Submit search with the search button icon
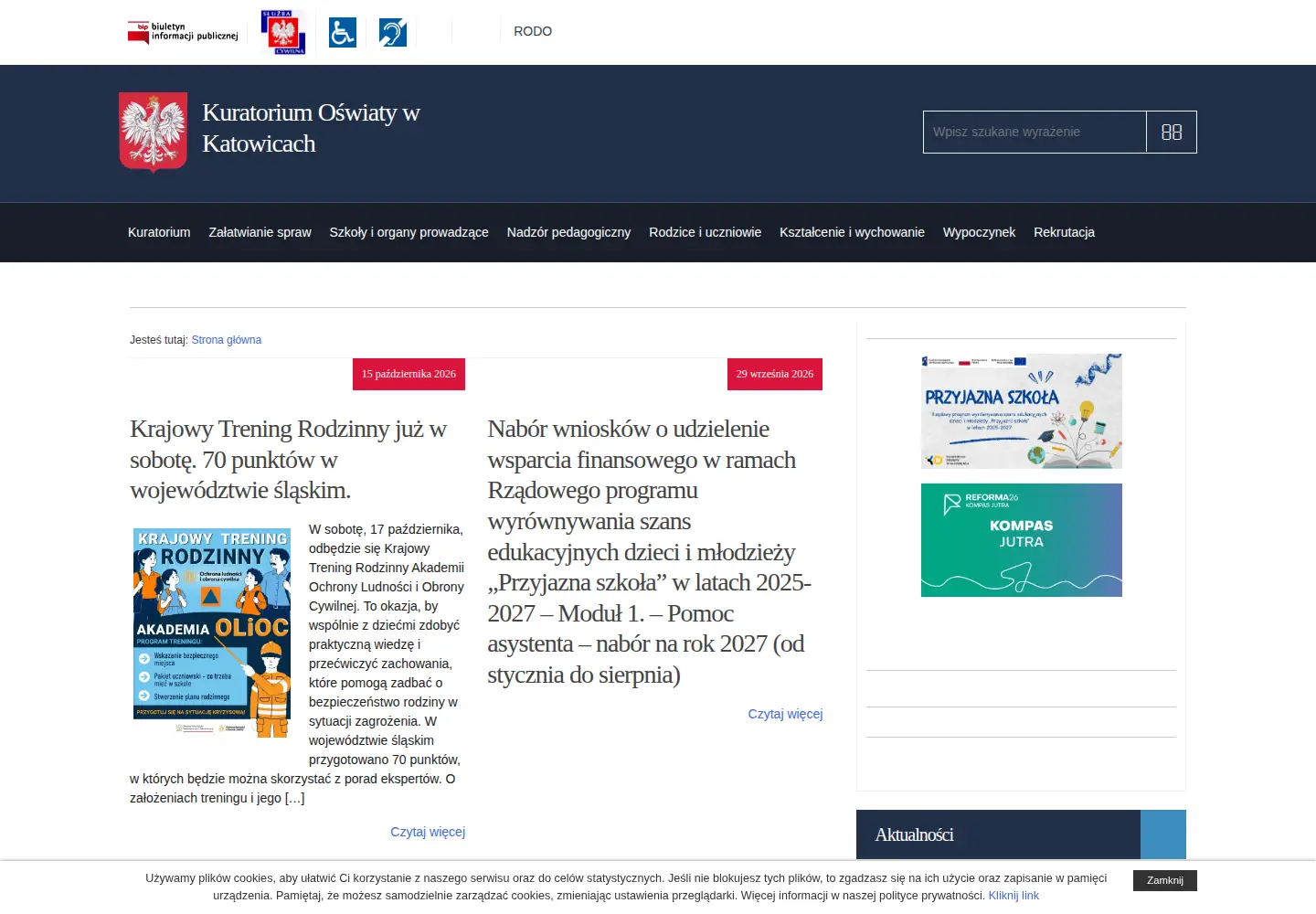Viewport: 1316px width, 914px height. 1172,133
